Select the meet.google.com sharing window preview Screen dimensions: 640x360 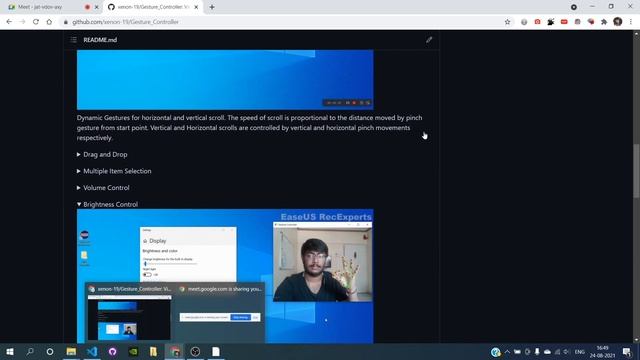coord(220,317)
